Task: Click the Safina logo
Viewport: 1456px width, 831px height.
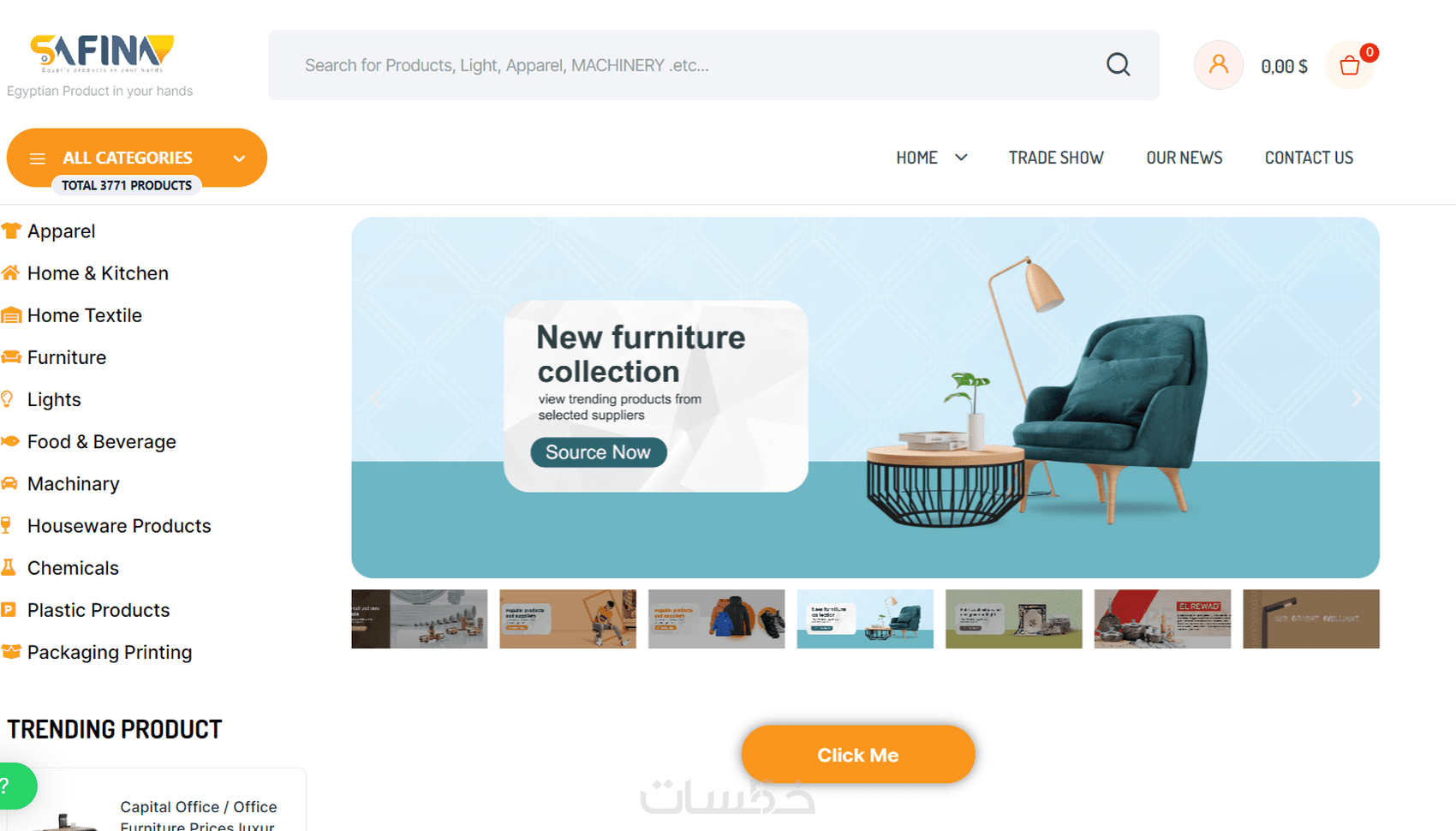Action: (101, 53)
